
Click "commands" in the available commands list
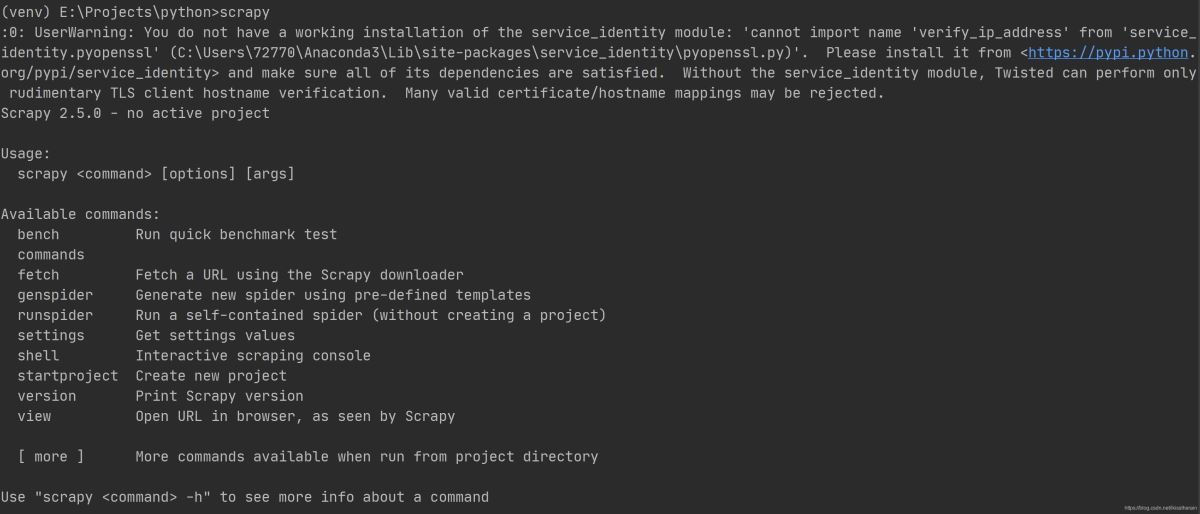pos(51,255)
